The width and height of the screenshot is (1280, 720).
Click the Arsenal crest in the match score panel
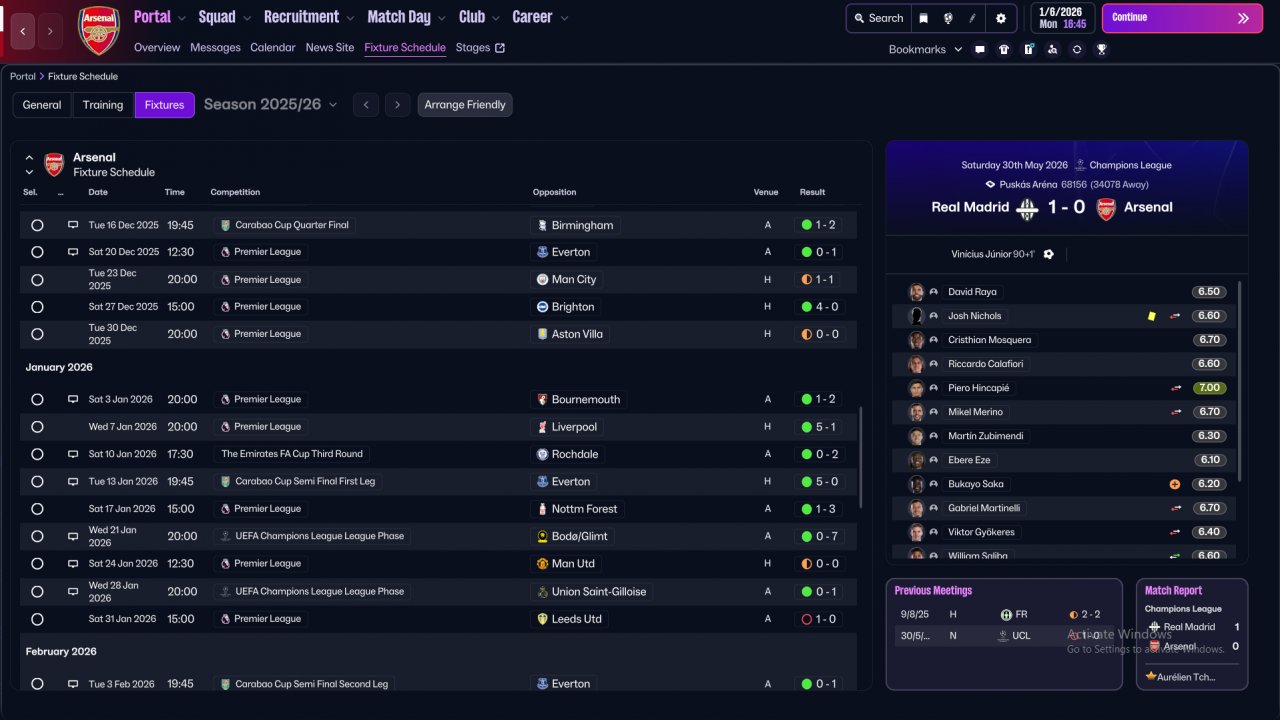(x=1106, y=208)
